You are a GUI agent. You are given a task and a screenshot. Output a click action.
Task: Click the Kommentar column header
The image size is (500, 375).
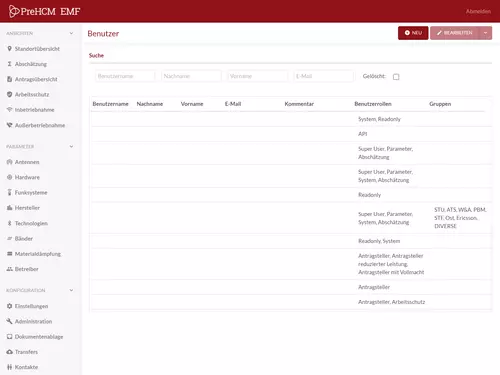click(299, 104)
